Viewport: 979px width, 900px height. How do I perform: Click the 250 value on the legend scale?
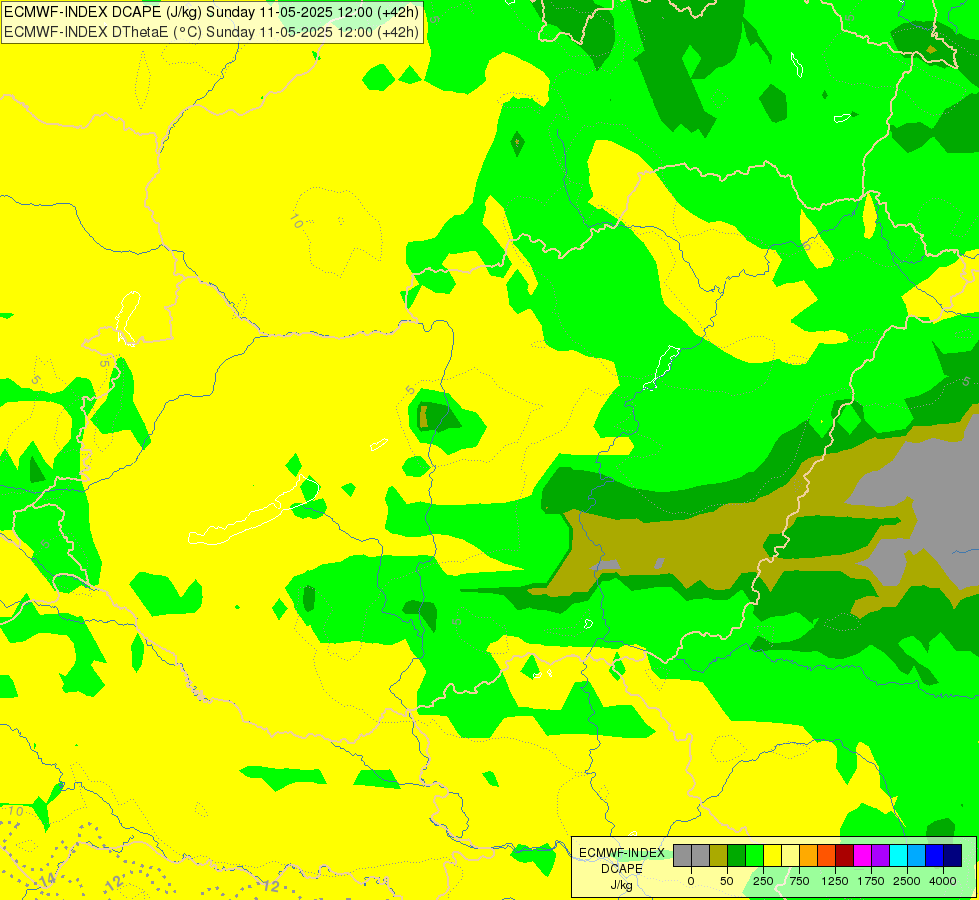[x=763, y=881]
